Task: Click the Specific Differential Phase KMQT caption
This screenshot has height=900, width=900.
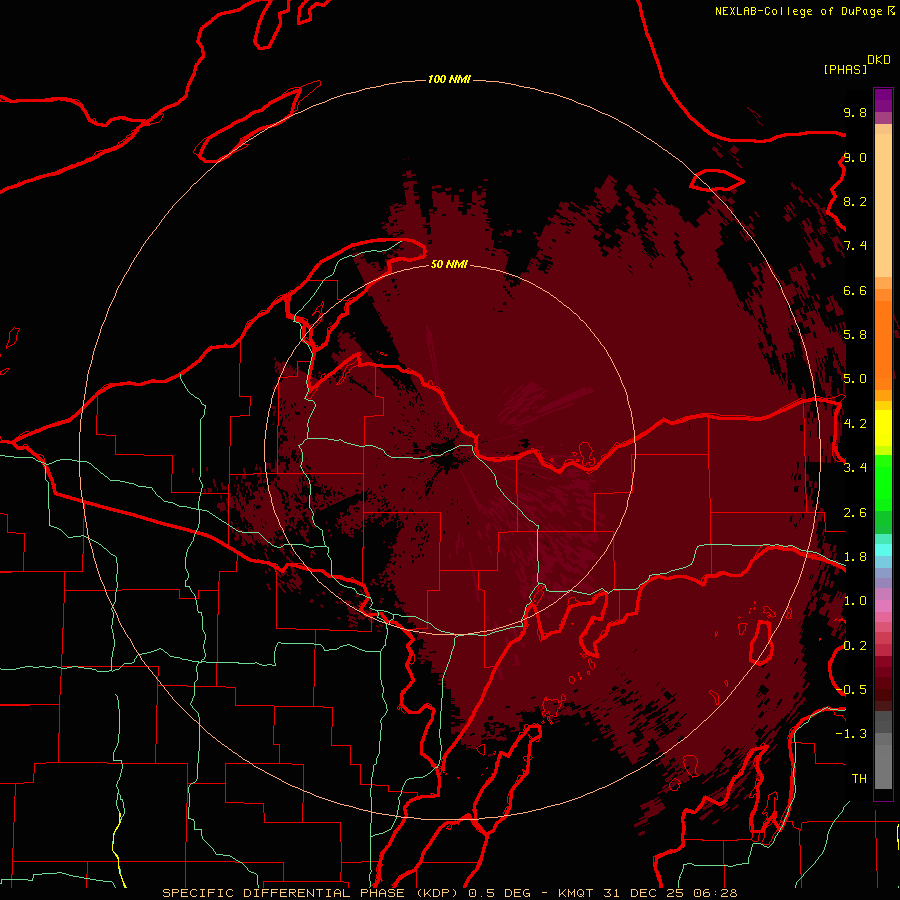Action: click(x=449, y=893)
